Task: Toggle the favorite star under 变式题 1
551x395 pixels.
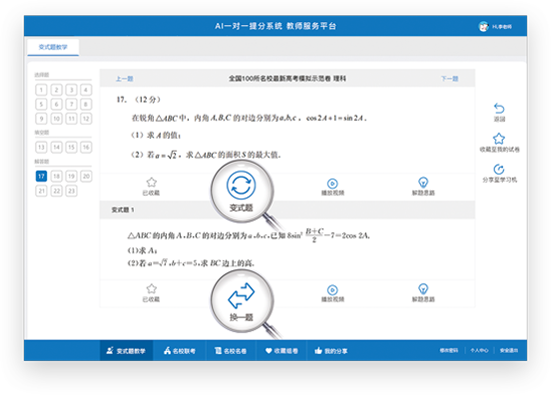Action: pyautogui.click(x=151, y=289)
